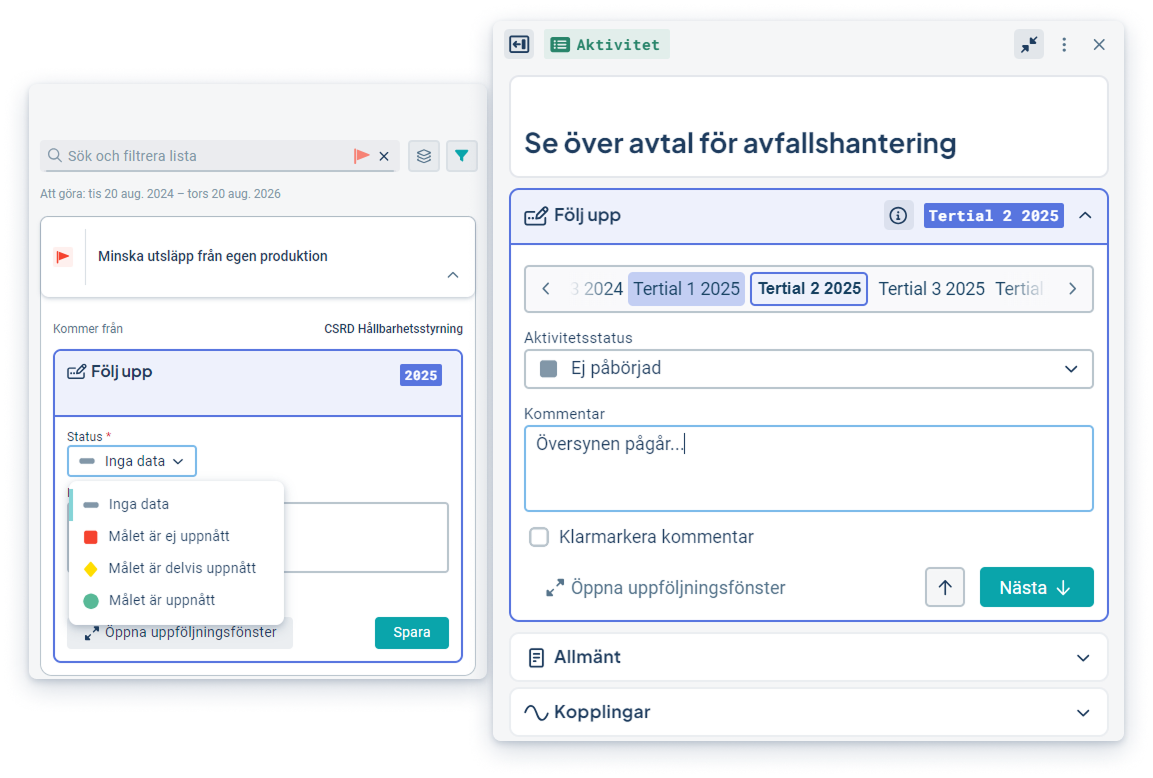
Task: Tick the Klarmarkera kommentar checkbox
Action: pos(539,537)
